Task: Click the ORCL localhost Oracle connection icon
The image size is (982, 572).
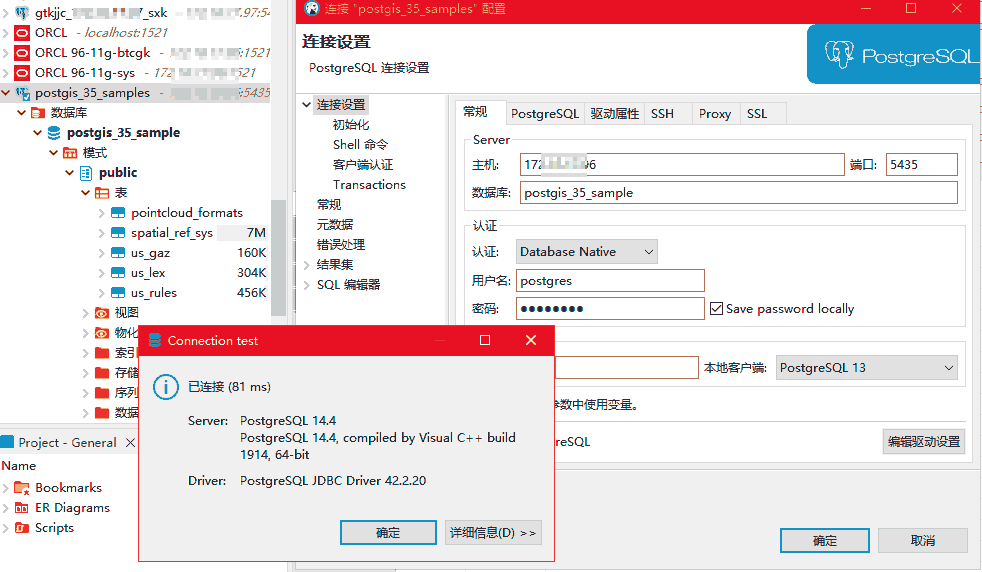Action: 22,33
